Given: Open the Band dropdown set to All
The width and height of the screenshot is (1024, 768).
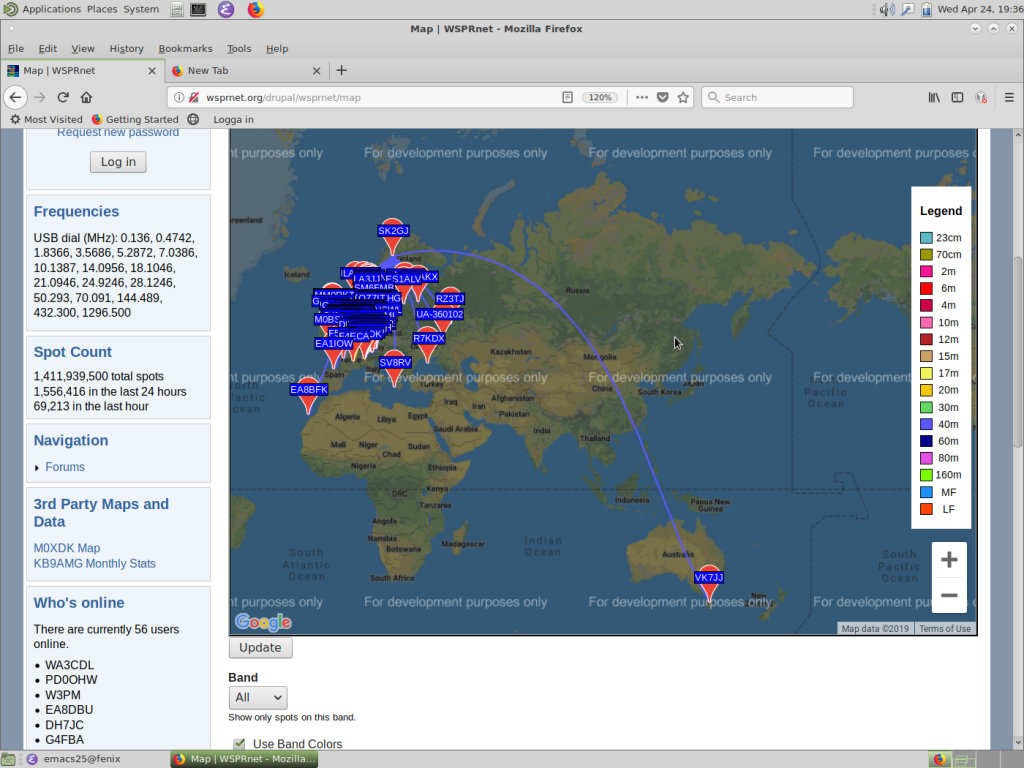Looking at the screenshot, I should coord(257,697).
